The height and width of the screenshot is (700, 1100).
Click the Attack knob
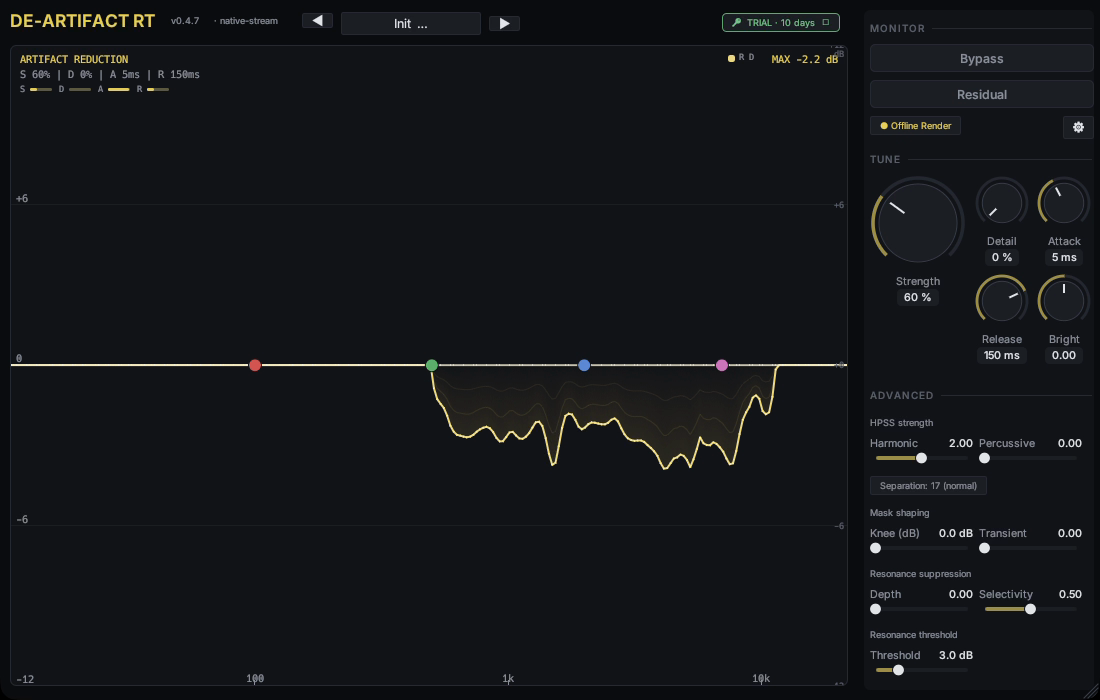[x=1064, y=203]
